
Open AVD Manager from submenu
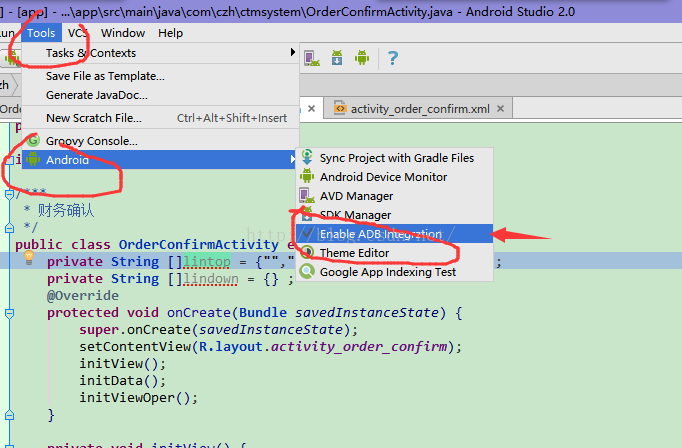click(x=394, y=196)
